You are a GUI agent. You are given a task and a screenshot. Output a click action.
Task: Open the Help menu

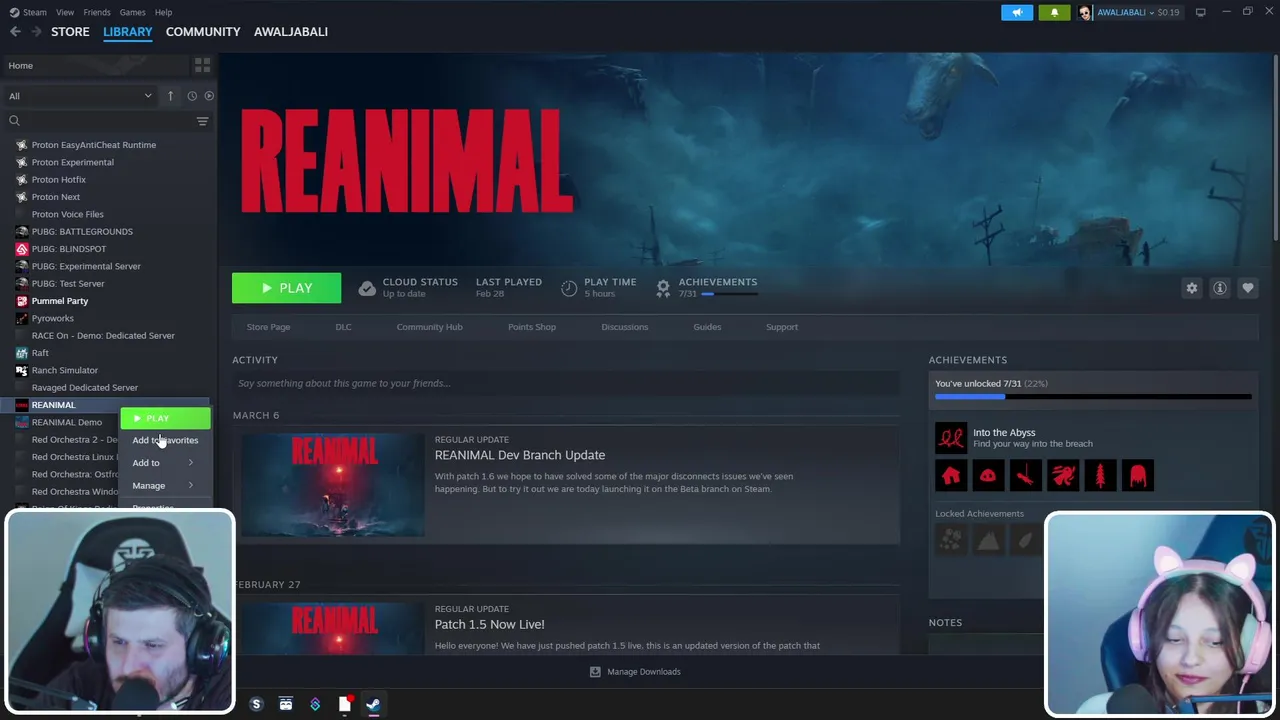[x=163, y=12]
